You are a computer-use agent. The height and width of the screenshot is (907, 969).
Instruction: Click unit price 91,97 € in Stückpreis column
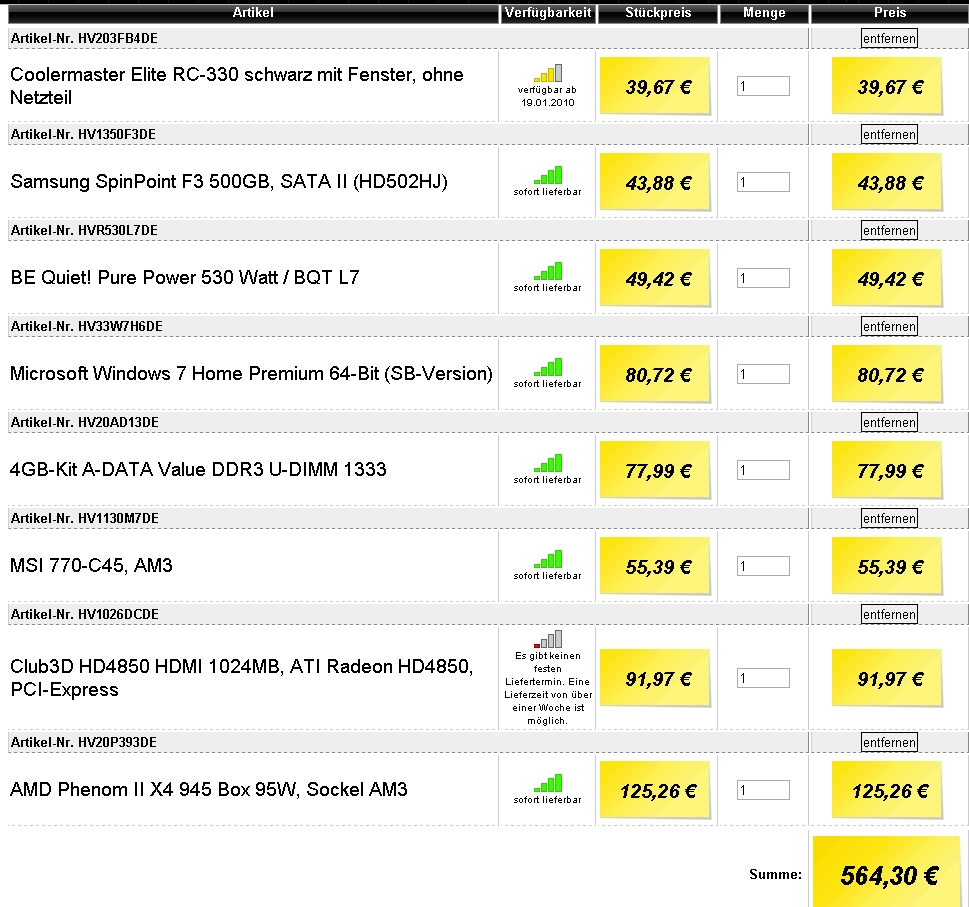point(658,679)
